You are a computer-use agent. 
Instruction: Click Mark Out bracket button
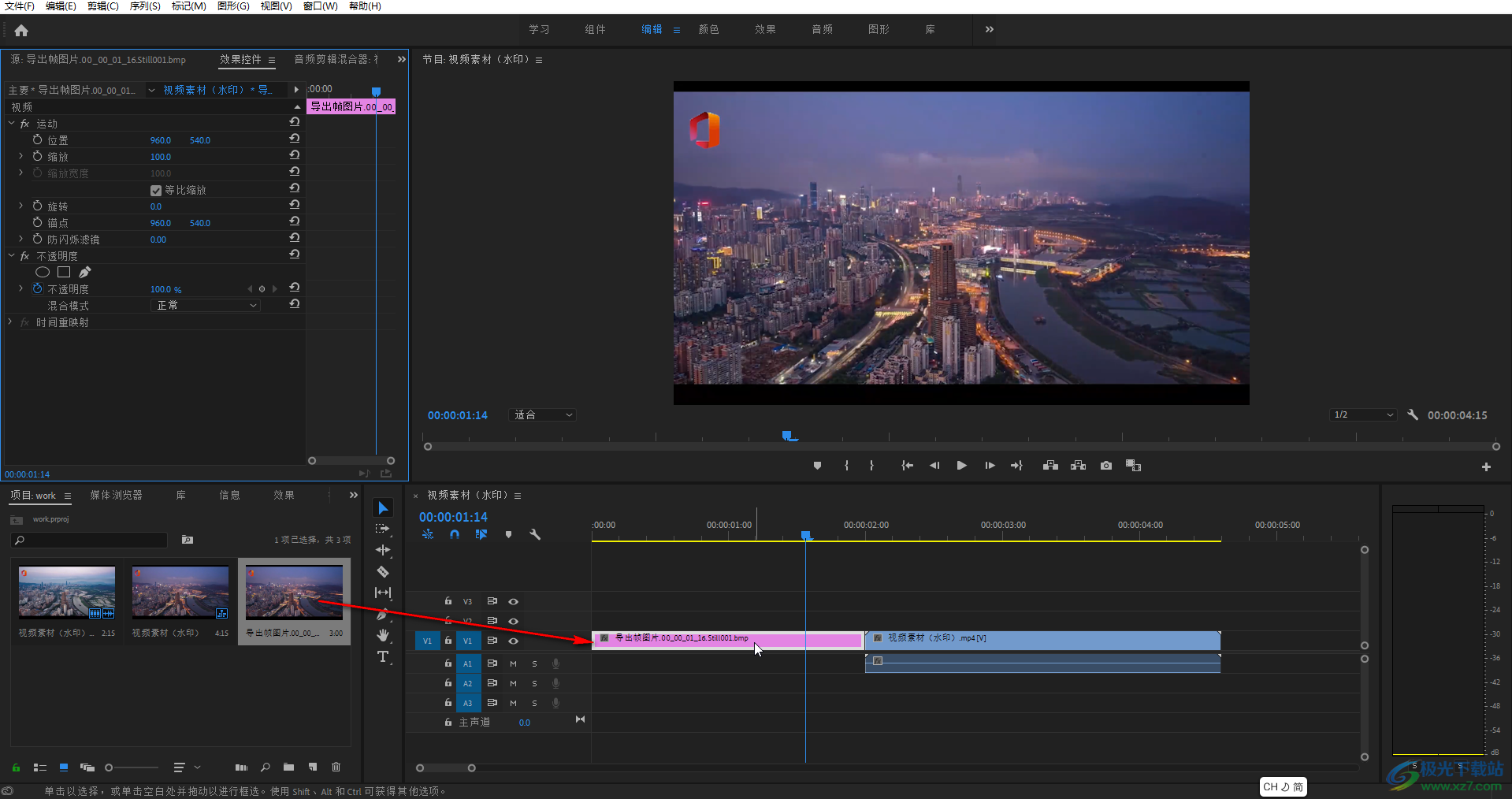[871, 466]
